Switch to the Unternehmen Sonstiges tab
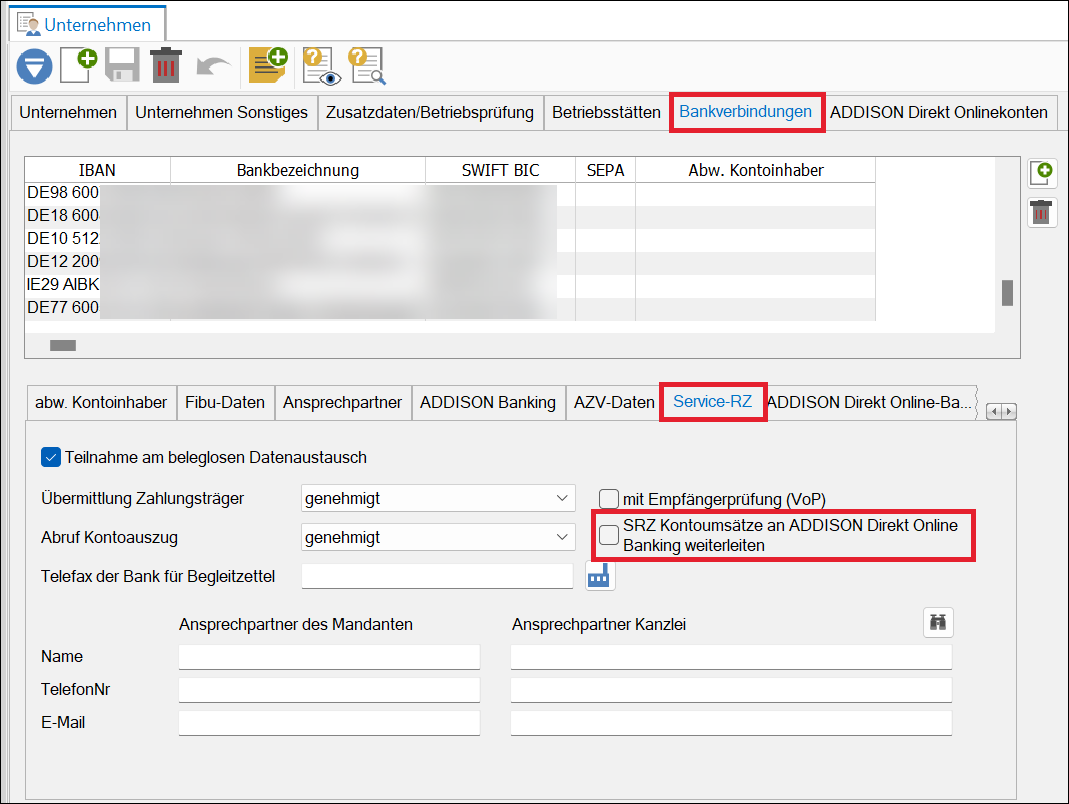This screenshot has height=804, width=1069. [x=222, y=113]
